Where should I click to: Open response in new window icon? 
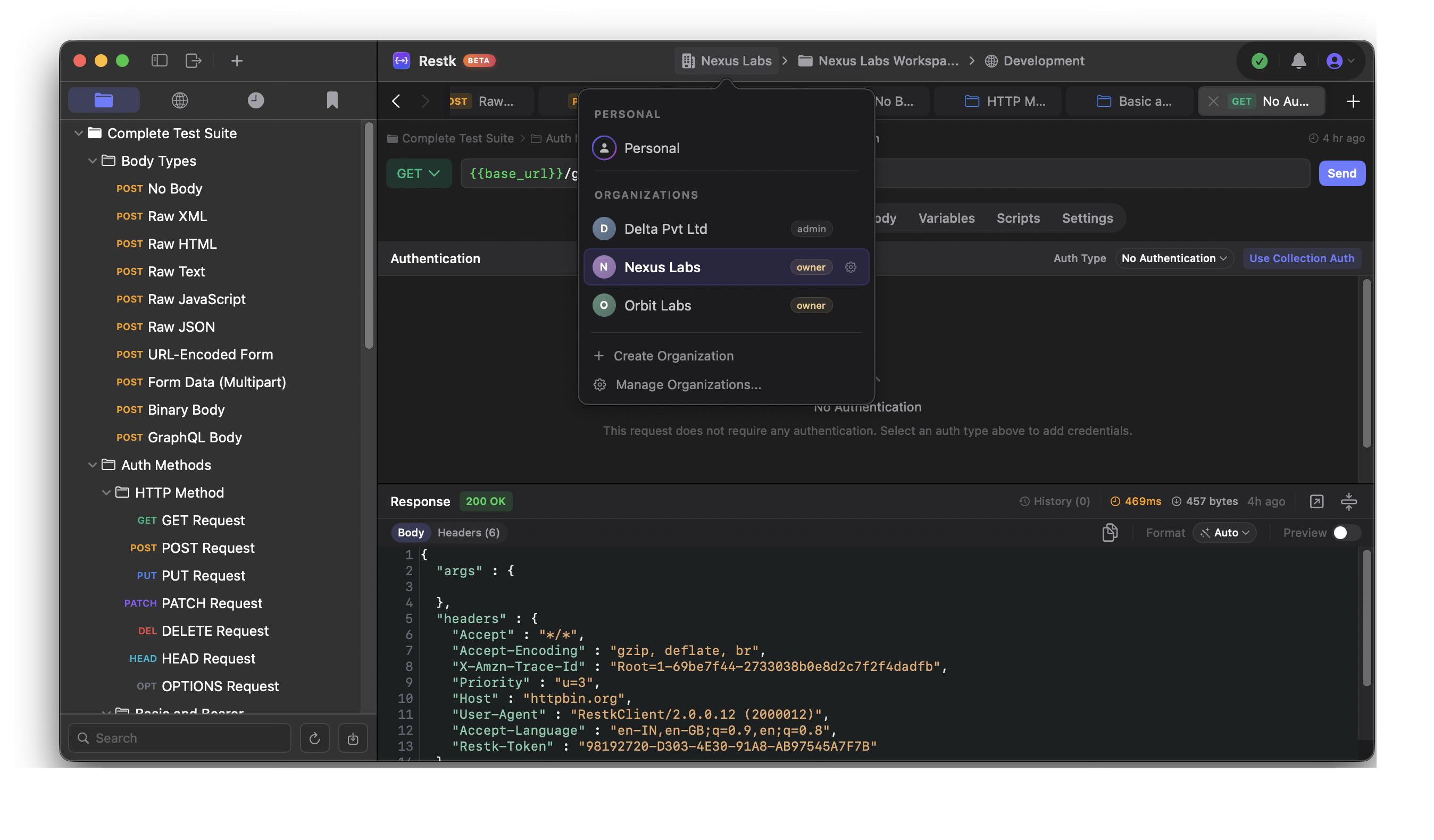click(1316, 501)
